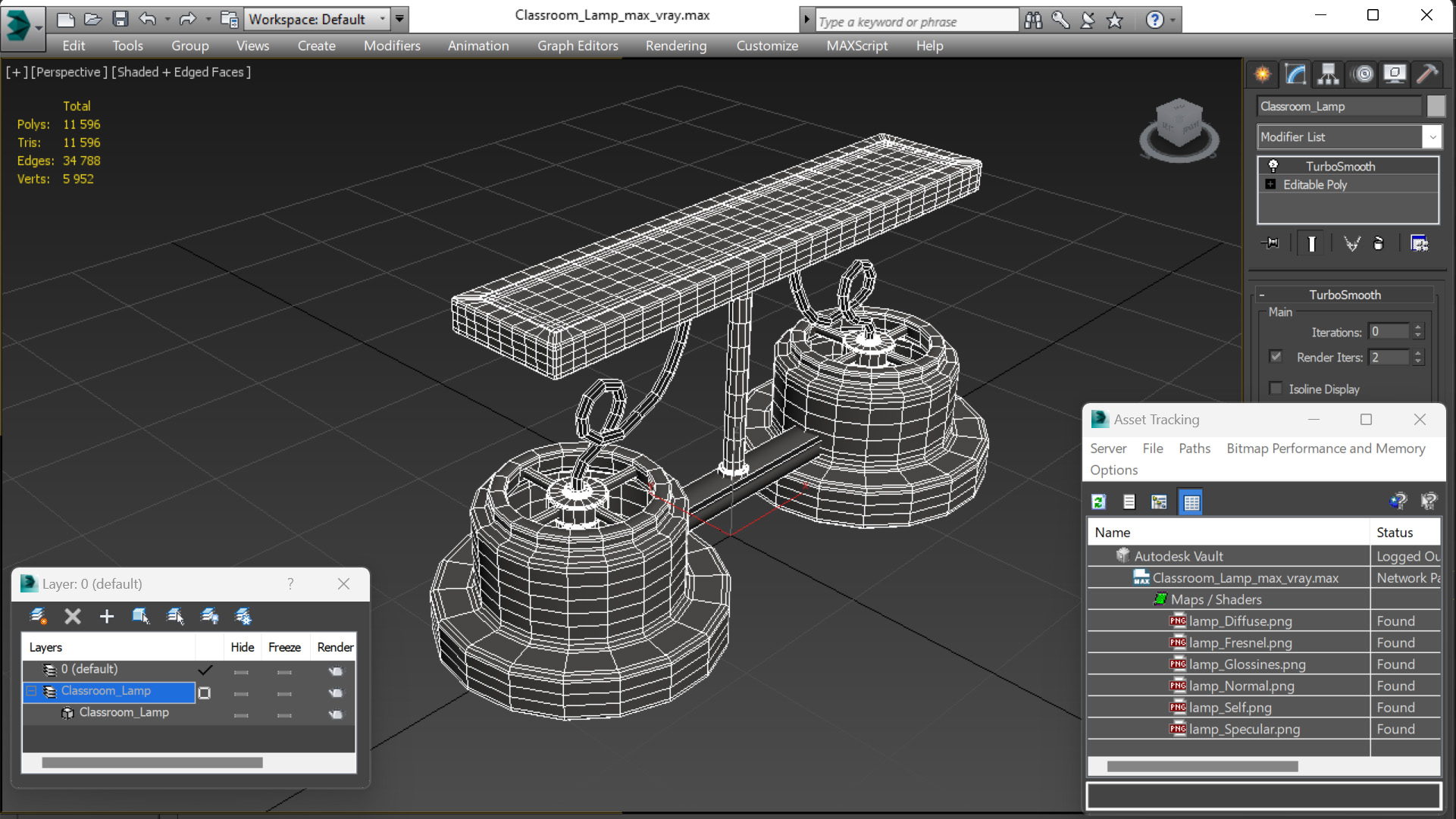Open the Utilities hammer tab
Screen dimensions: 1456x819
(x=1427, y=73)
